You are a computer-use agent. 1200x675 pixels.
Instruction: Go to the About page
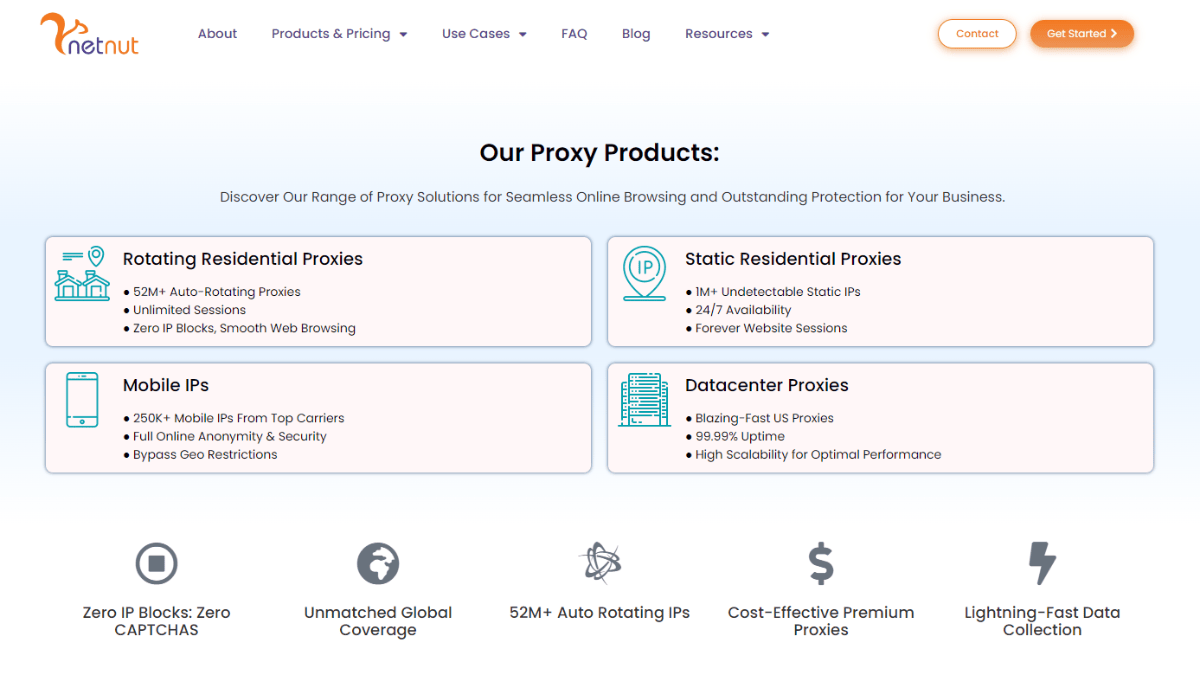pyautogui.click(x=217, y=34)
